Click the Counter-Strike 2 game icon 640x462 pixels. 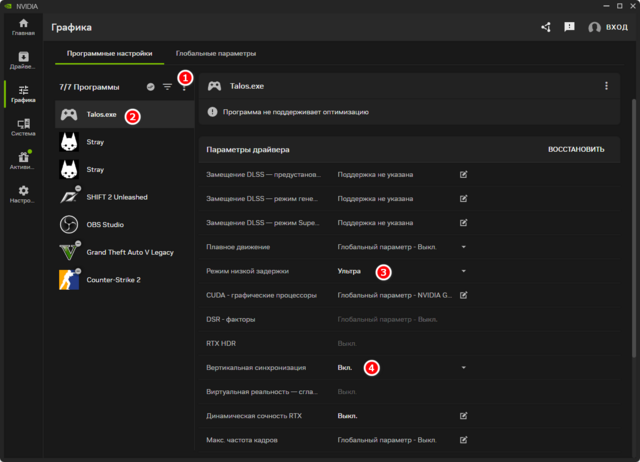[69, 280]
